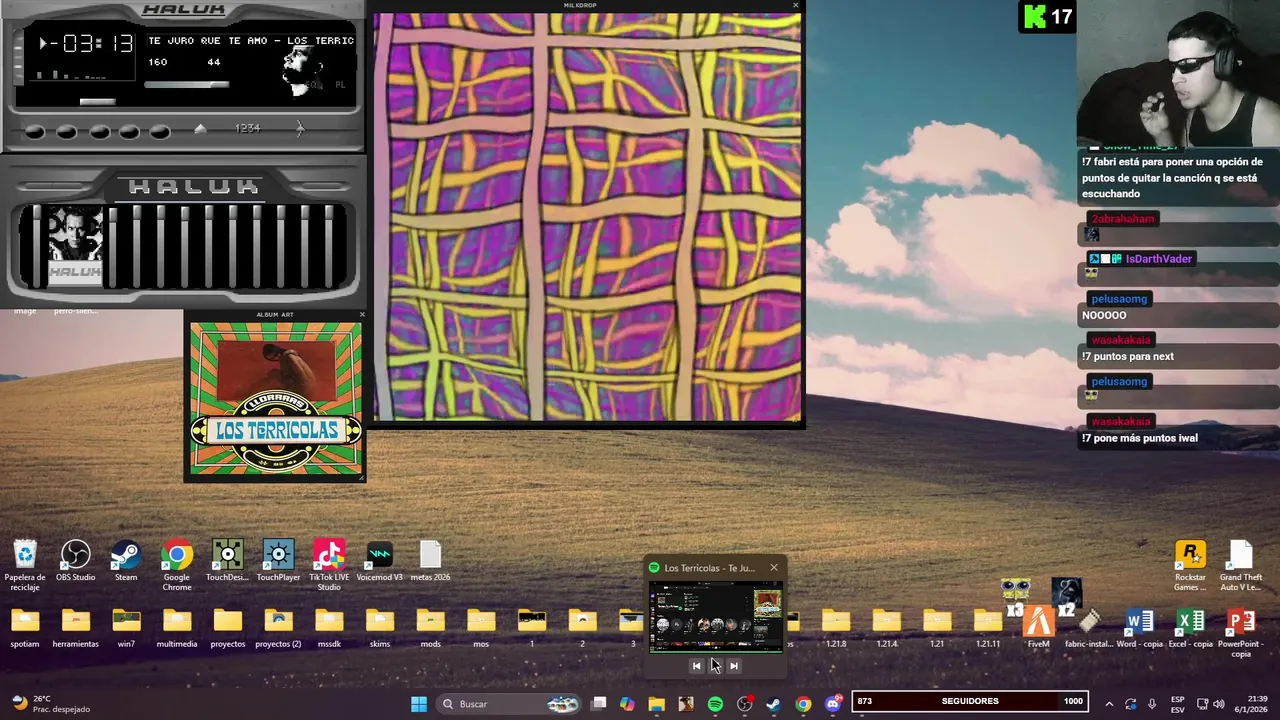This screenshot has width=1280, height=720.
Task: Close the Spotify taskbar preview
Action: click(773, 568)
